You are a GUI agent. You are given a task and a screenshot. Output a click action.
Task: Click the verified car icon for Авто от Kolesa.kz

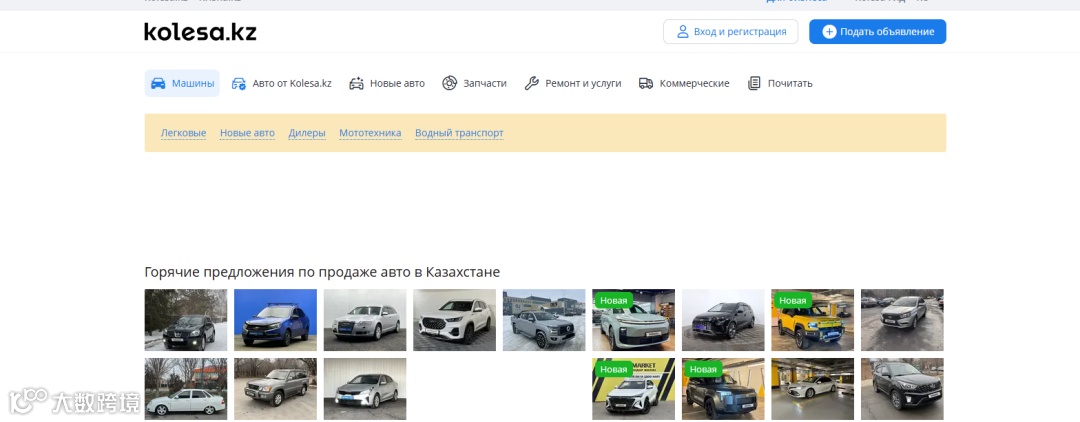(x=238, y=83)
